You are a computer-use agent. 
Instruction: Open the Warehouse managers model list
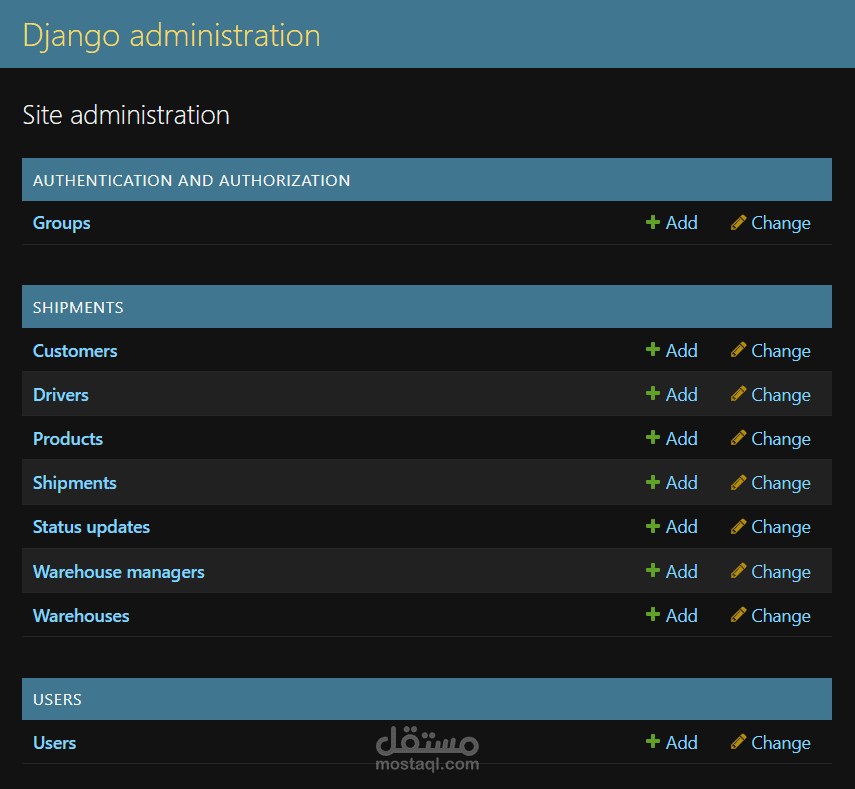[118, 572]
